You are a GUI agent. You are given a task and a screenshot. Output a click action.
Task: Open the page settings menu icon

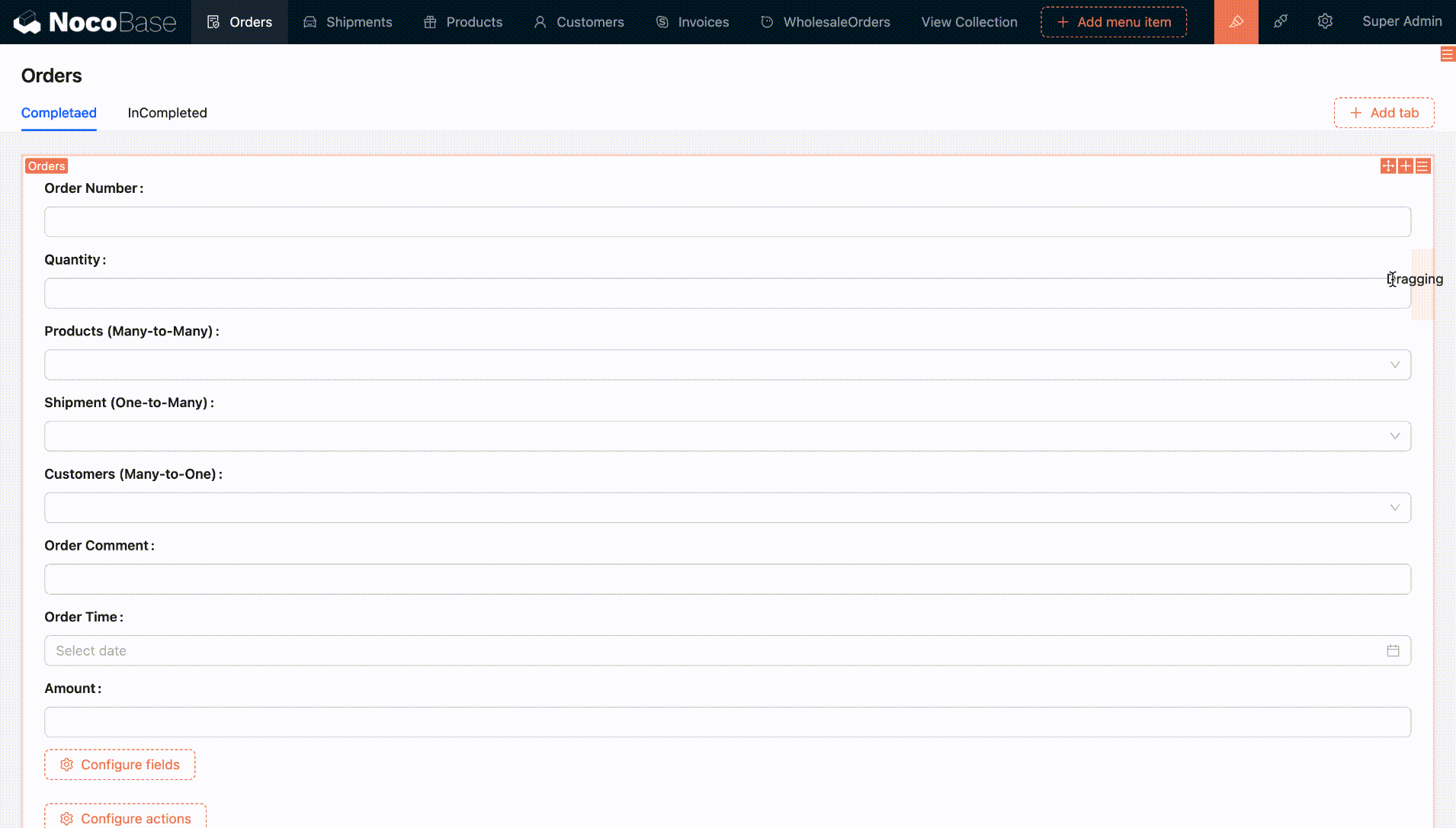pos(1447,54)
